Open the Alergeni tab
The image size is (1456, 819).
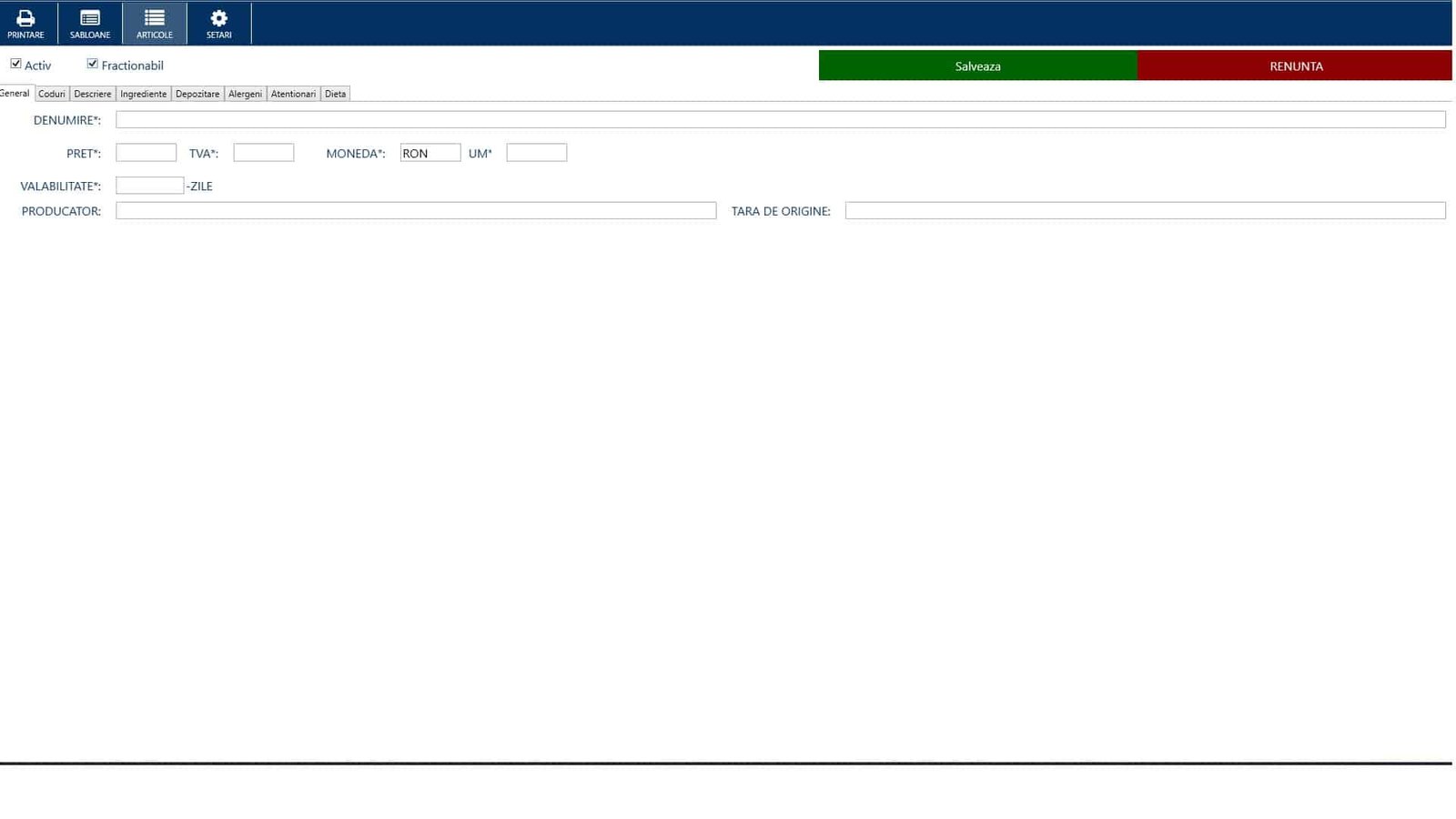click(245, 93)
